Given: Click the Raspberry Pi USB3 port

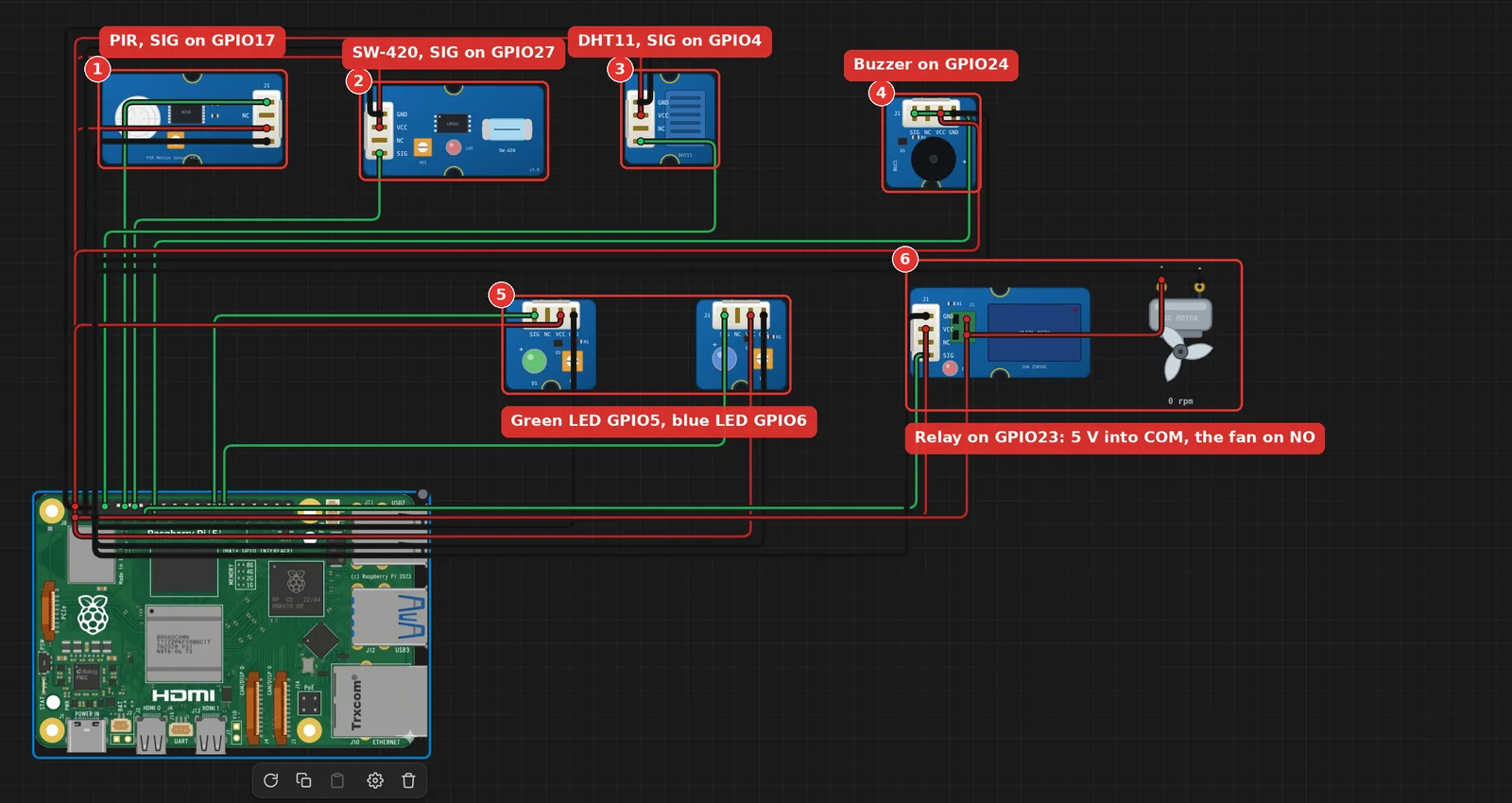Looking at the screenshot, I should [388, 616].
